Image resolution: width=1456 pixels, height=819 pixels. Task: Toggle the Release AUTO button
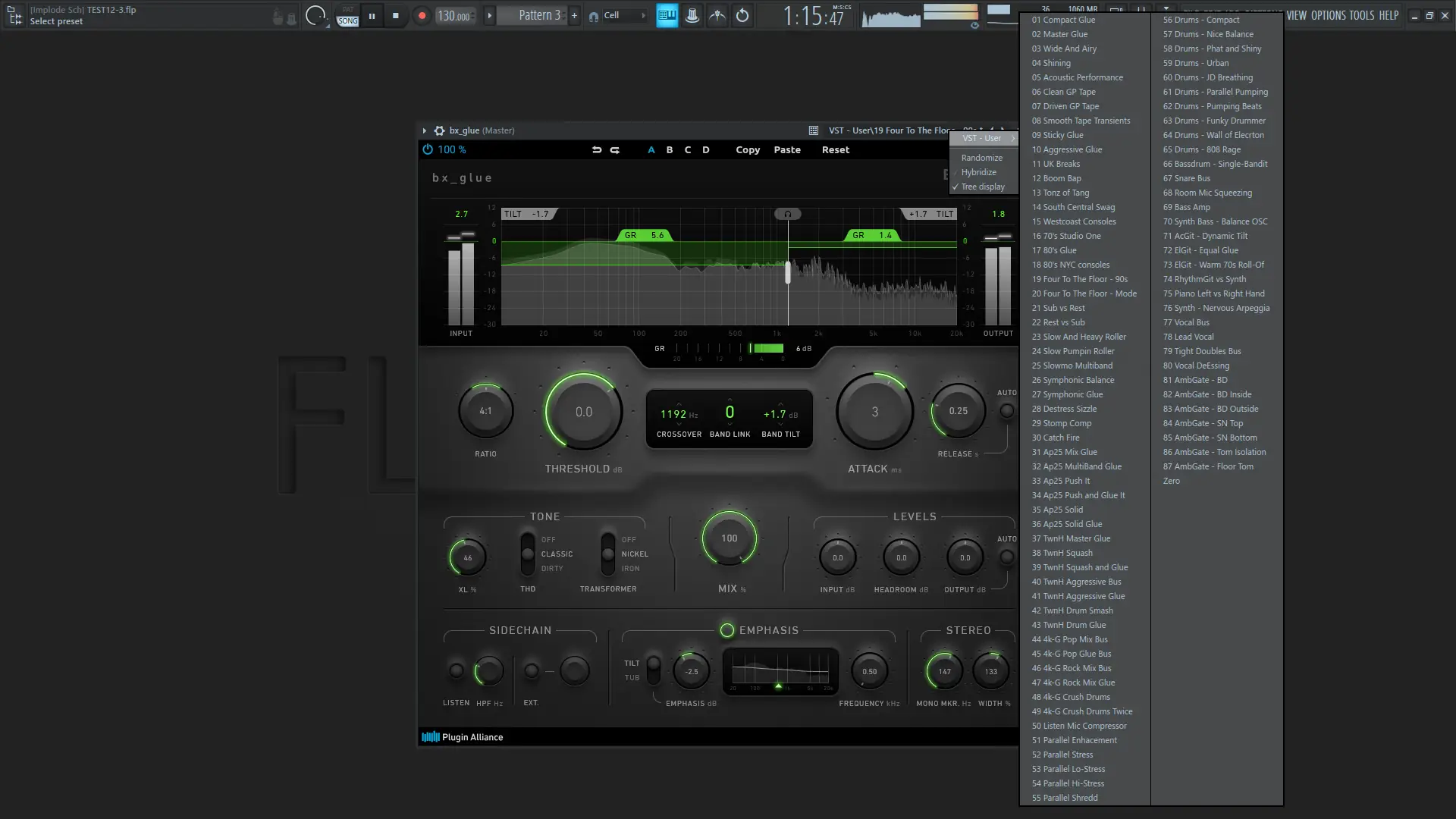(1006, 411)
